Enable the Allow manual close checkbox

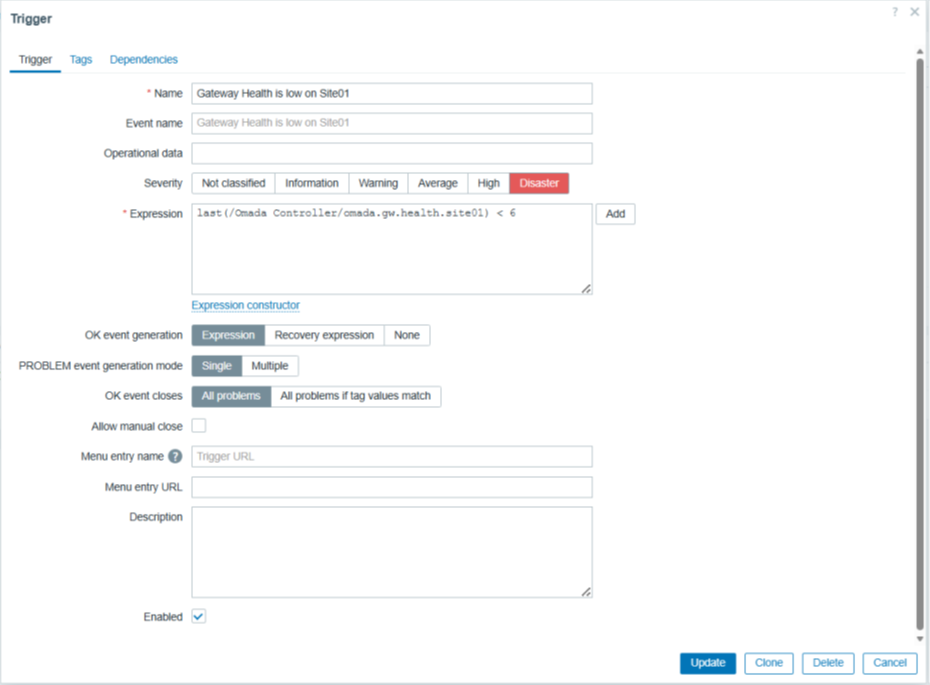click(x=199, y=426)
